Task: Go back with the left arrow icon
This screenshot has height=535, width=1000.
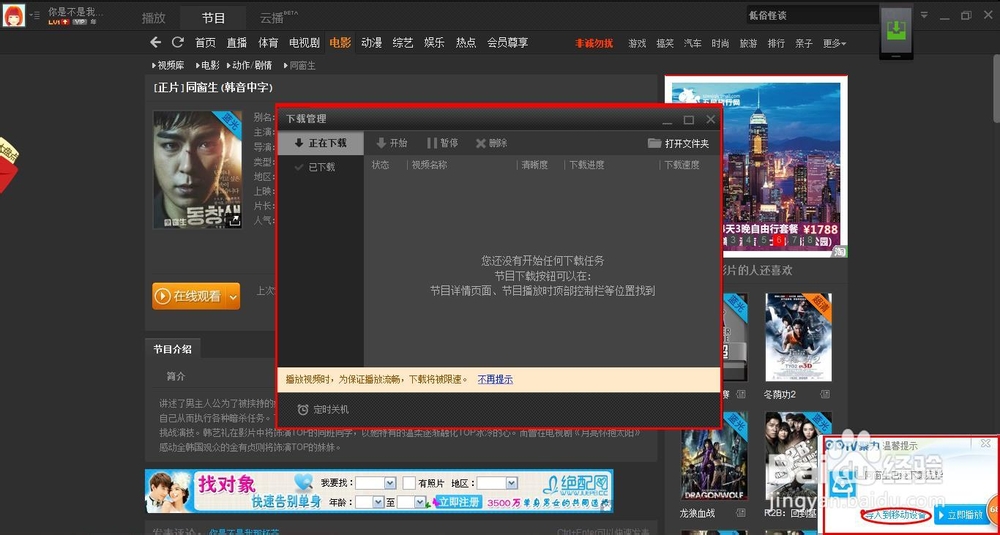Action: tap(155, 42)
